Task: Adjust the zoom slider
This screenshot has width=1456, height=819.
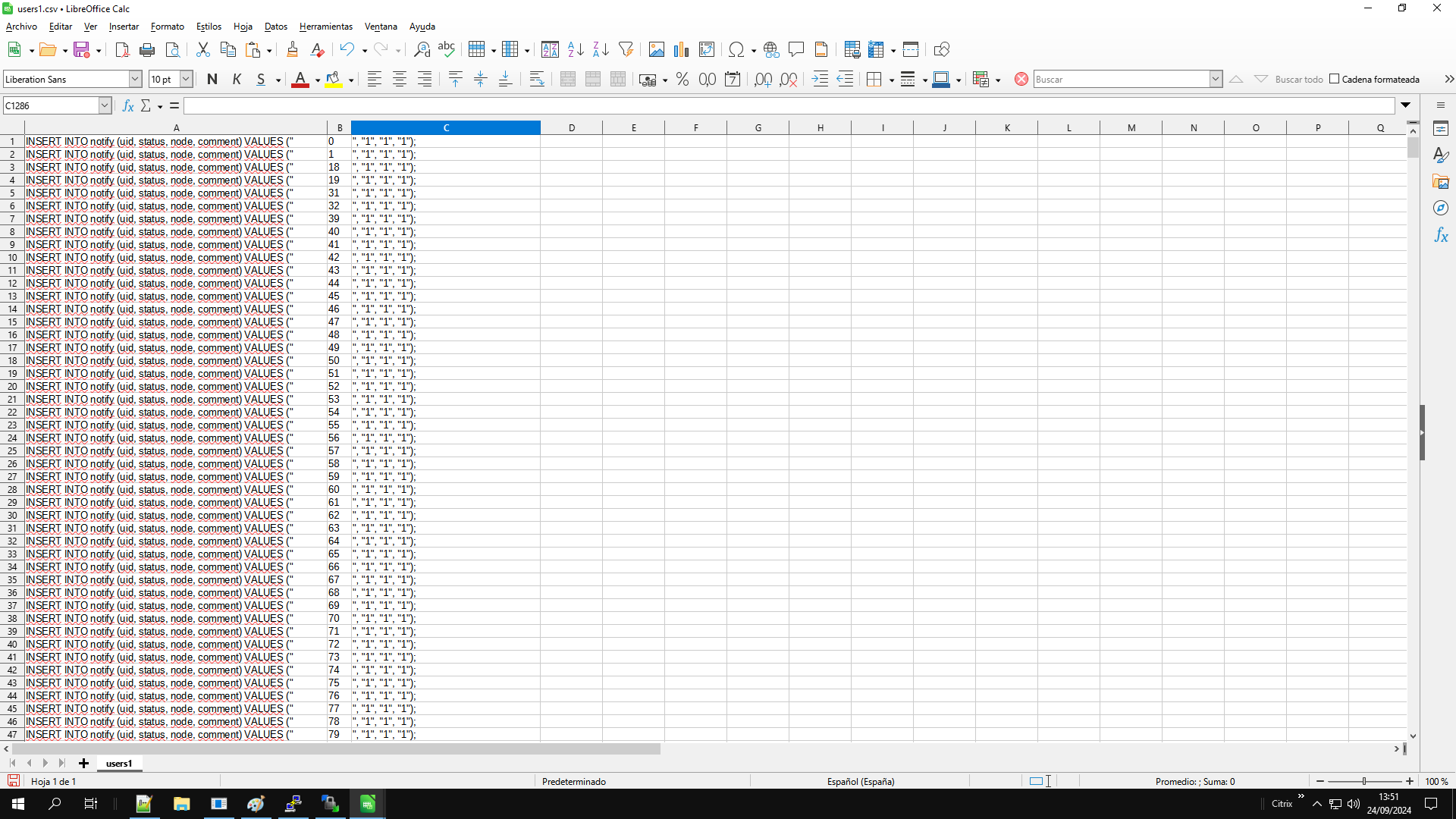Action: (x=1364, y=781)
